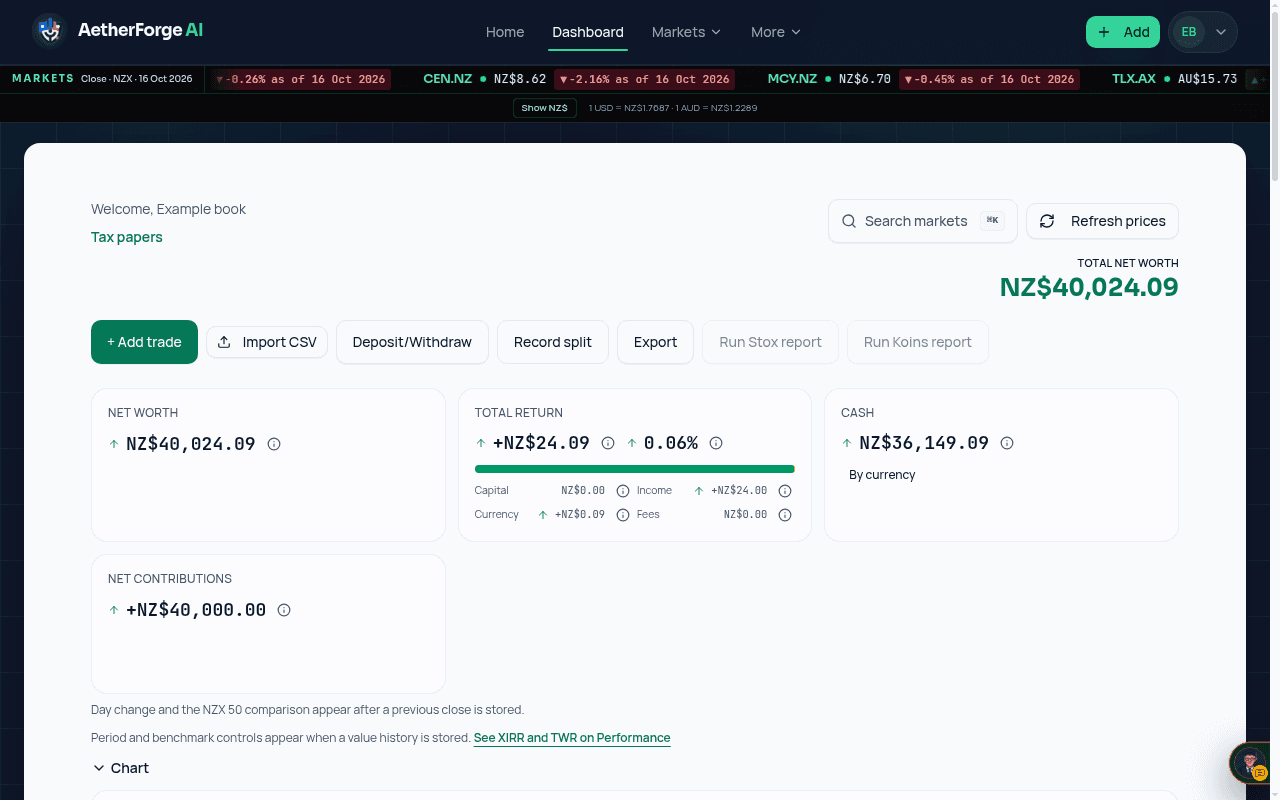Toggle Show NZ$ currency display

pos(545,107)
